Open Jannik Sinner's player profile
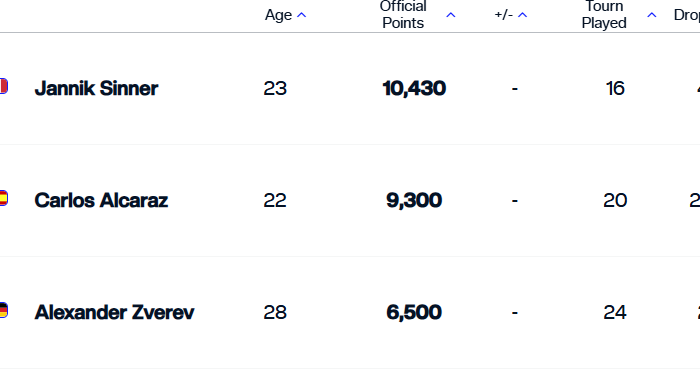The height and width of the screenshot is (387, 700). 96,88
